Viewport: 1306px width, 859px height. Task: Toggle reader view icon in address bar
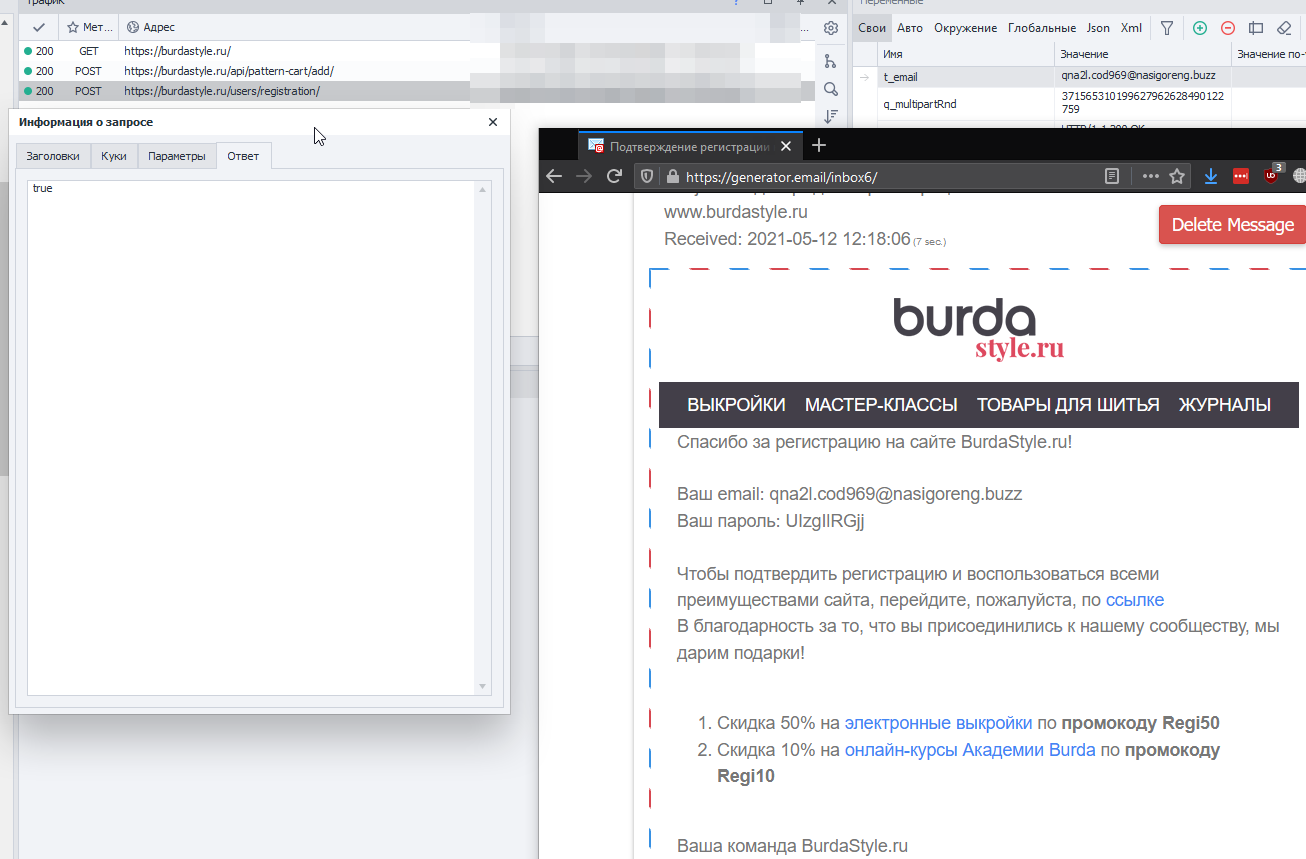1112,176
